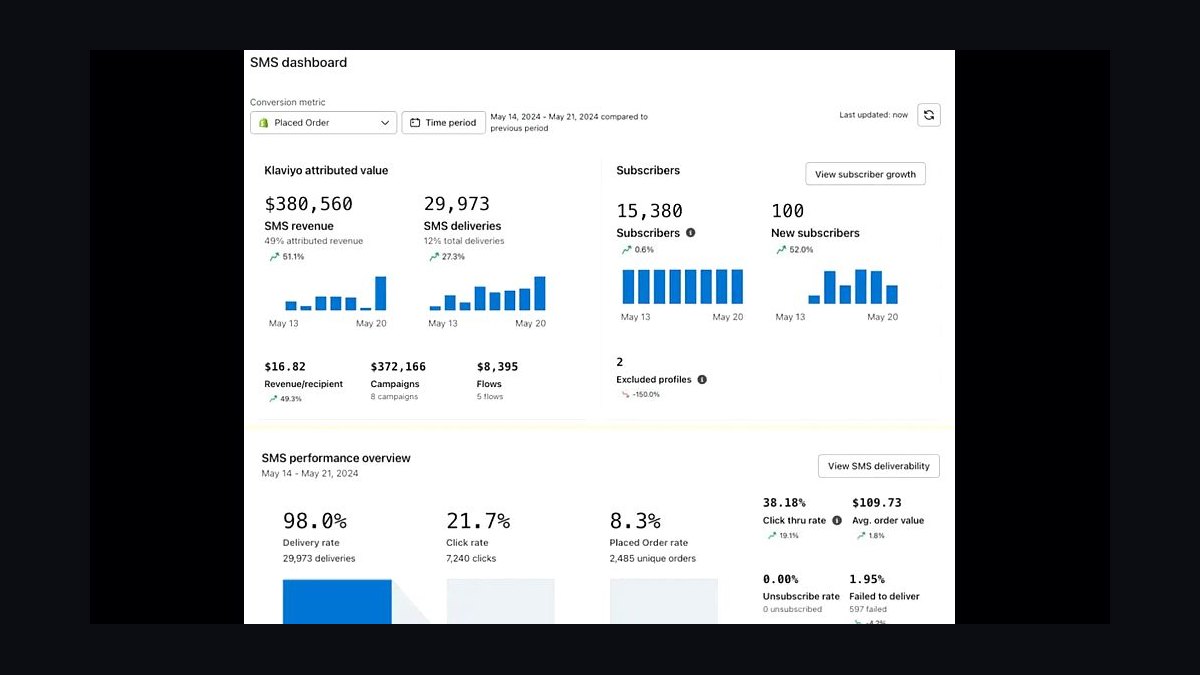Click the 1.95% Failed to deliver value

[867, 579]
